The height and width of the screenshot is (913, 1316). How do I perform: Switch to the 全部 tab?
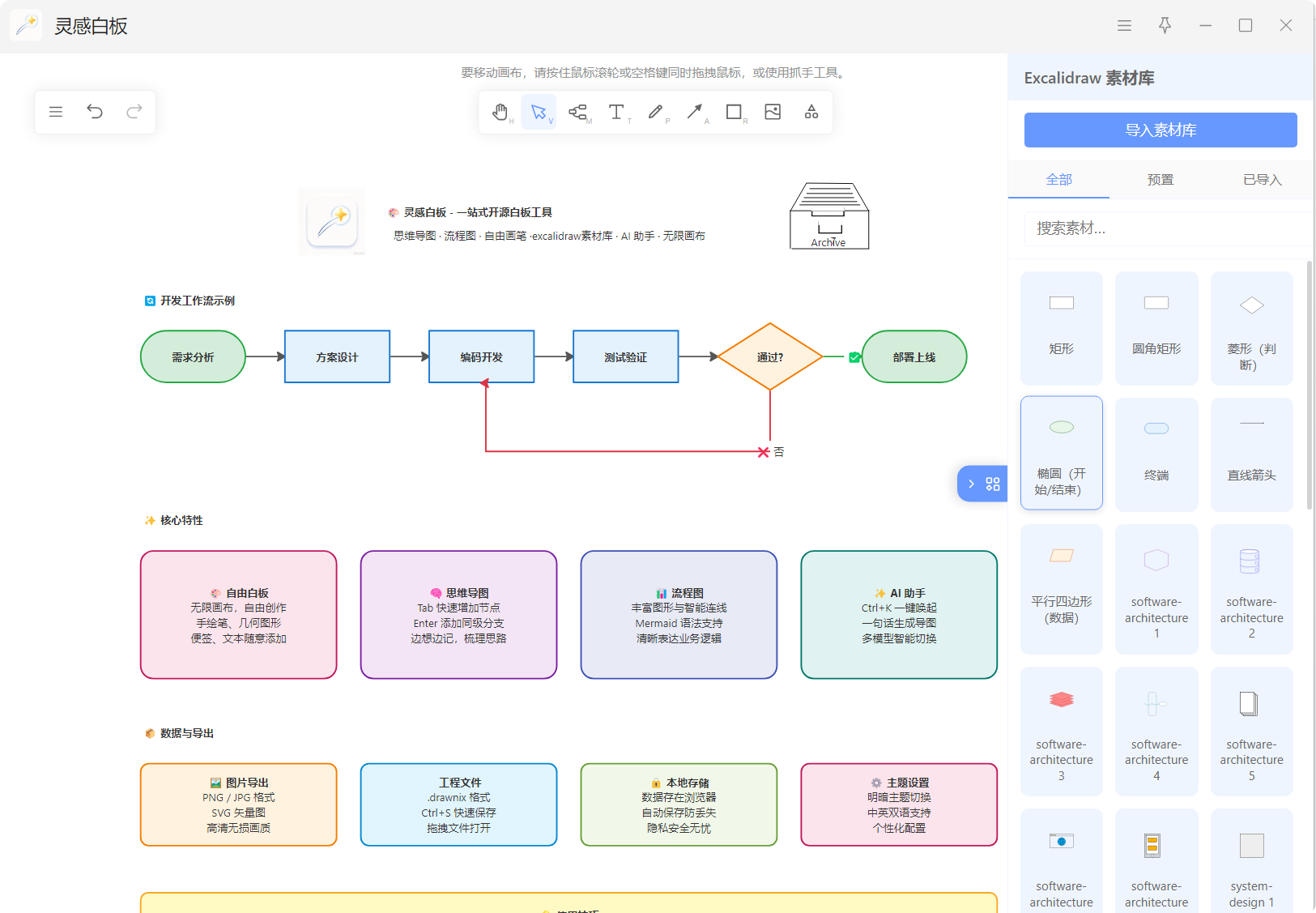click(x=1058, y=180)
